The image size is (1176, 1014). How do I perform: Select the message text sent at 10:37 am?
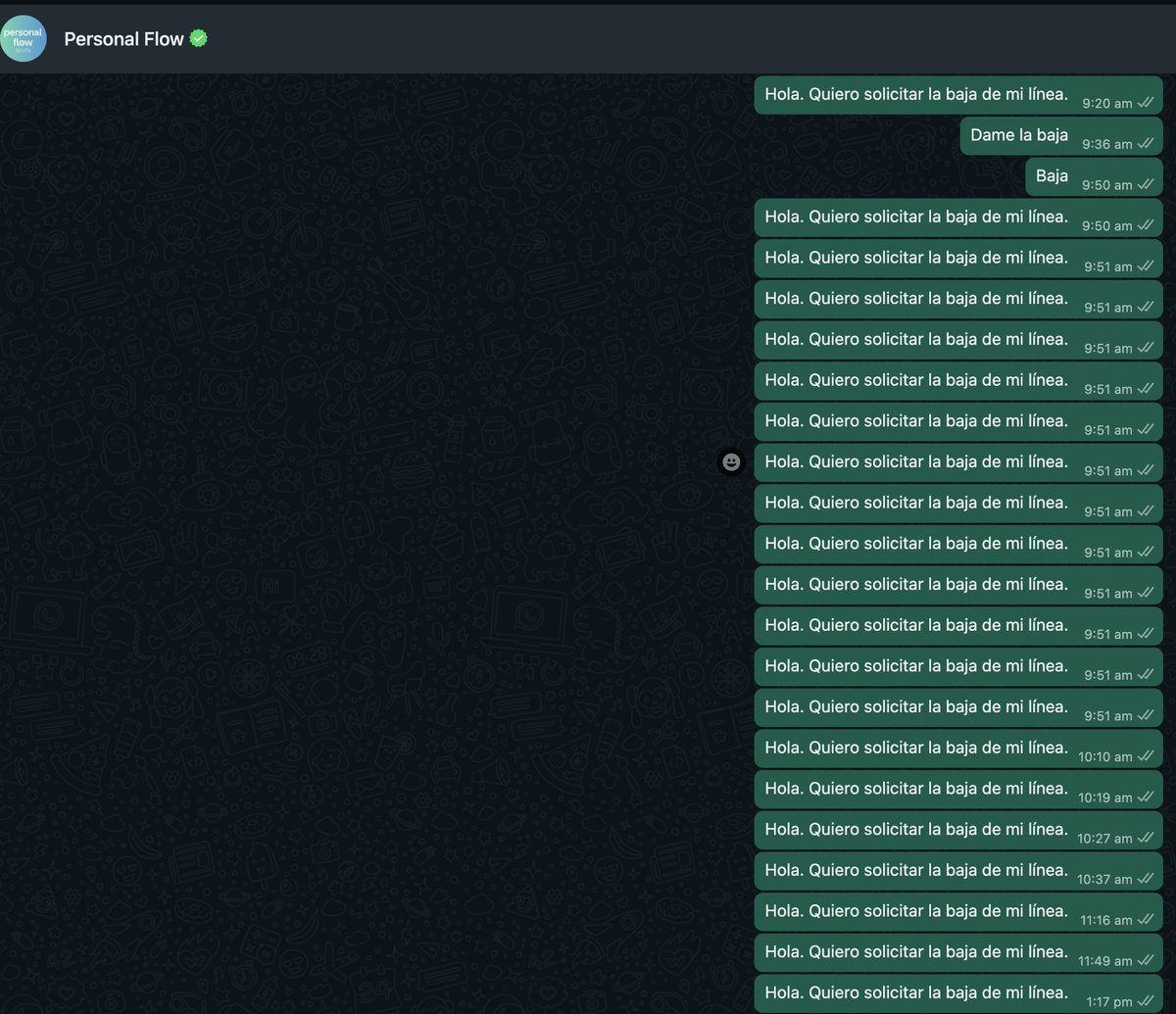(916, 870)
